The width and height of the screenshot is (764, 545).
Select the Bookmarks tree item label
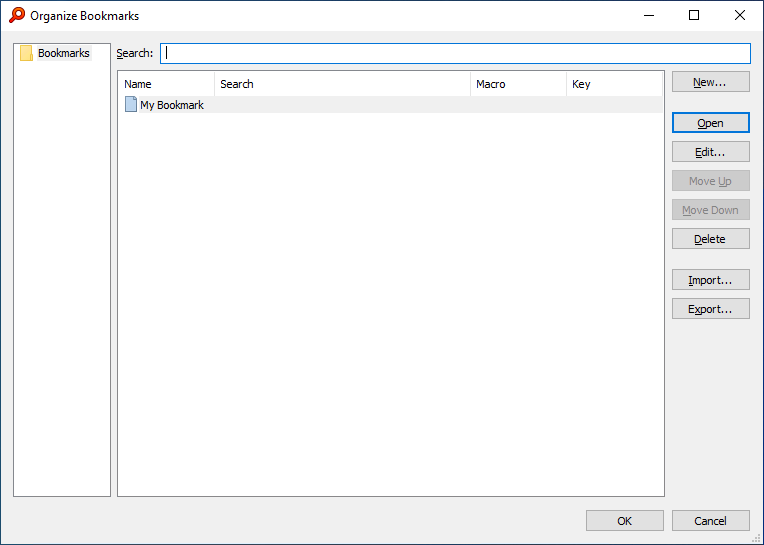pos(64,53)
